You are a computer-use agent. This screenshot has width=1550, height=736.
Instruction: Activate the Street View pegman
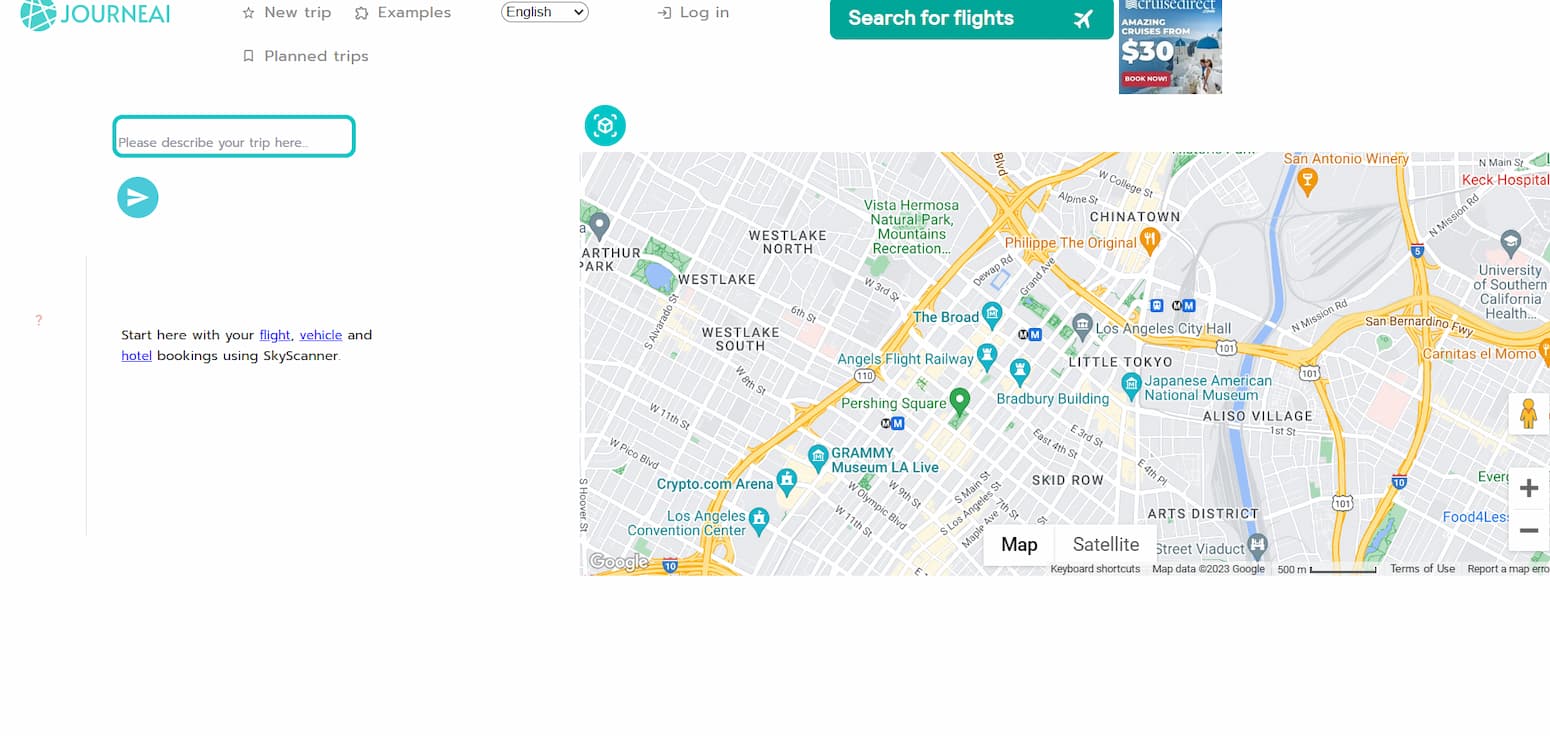1528,414
